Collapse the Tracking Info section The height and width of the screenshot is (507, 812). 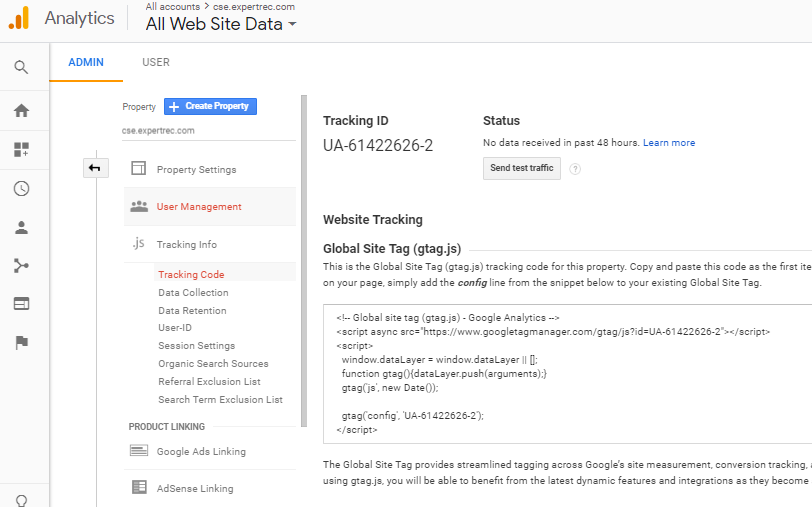[210, 244]
